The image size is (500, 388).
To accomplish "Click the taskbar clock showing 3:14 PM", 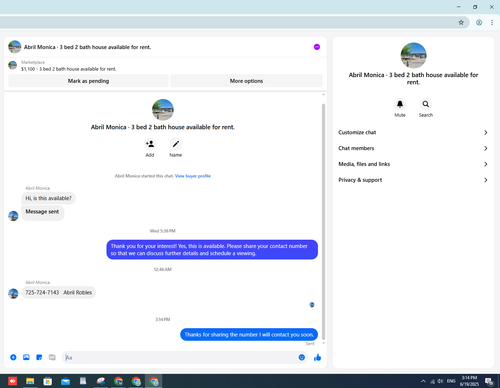I will pos(469,381).
